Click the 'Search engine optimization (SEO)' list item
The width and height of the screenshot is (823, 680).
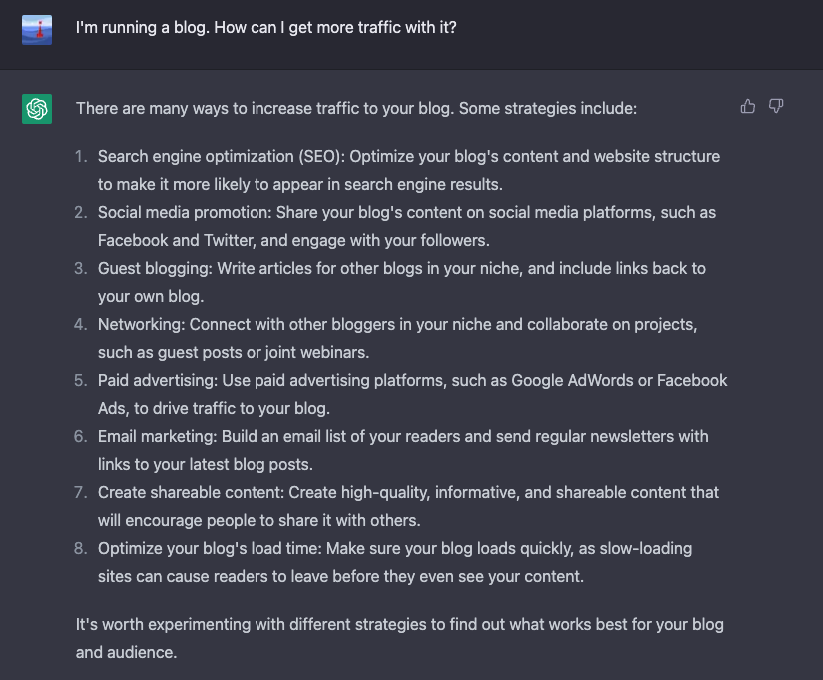(x=409, y=171)
